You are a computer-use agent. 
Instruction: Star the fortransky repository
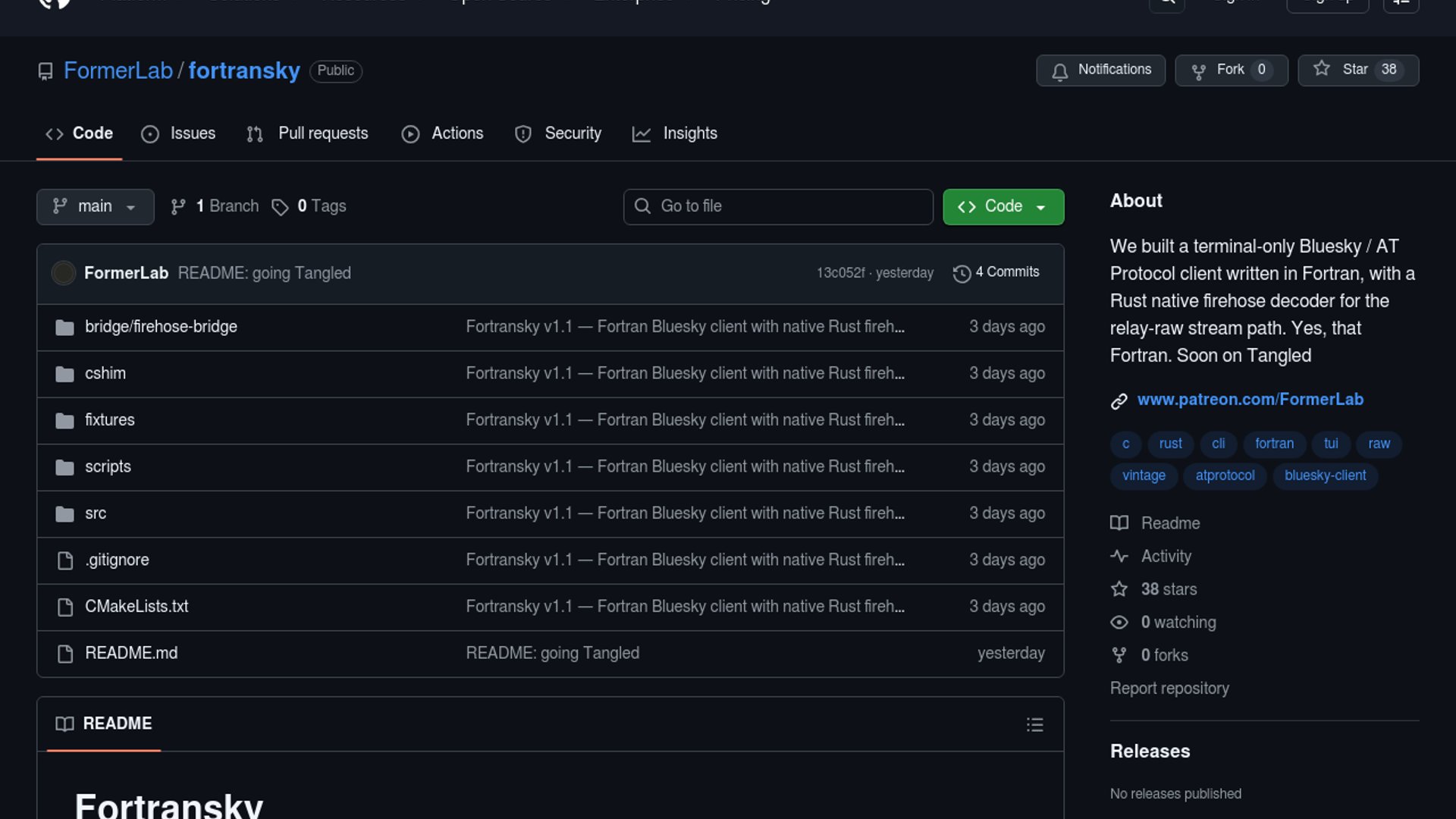point(1357,70)
